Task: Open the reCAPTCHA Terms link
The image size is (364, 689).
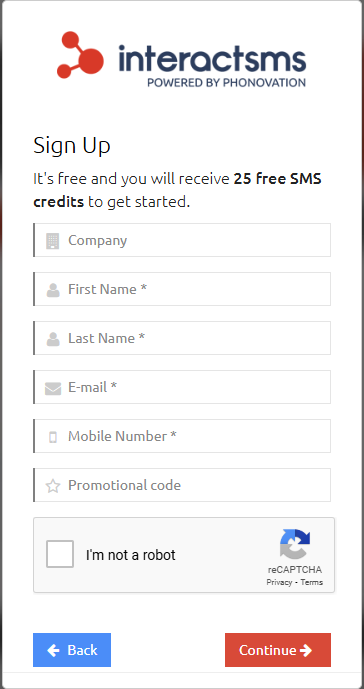Action: click(312, 582)
